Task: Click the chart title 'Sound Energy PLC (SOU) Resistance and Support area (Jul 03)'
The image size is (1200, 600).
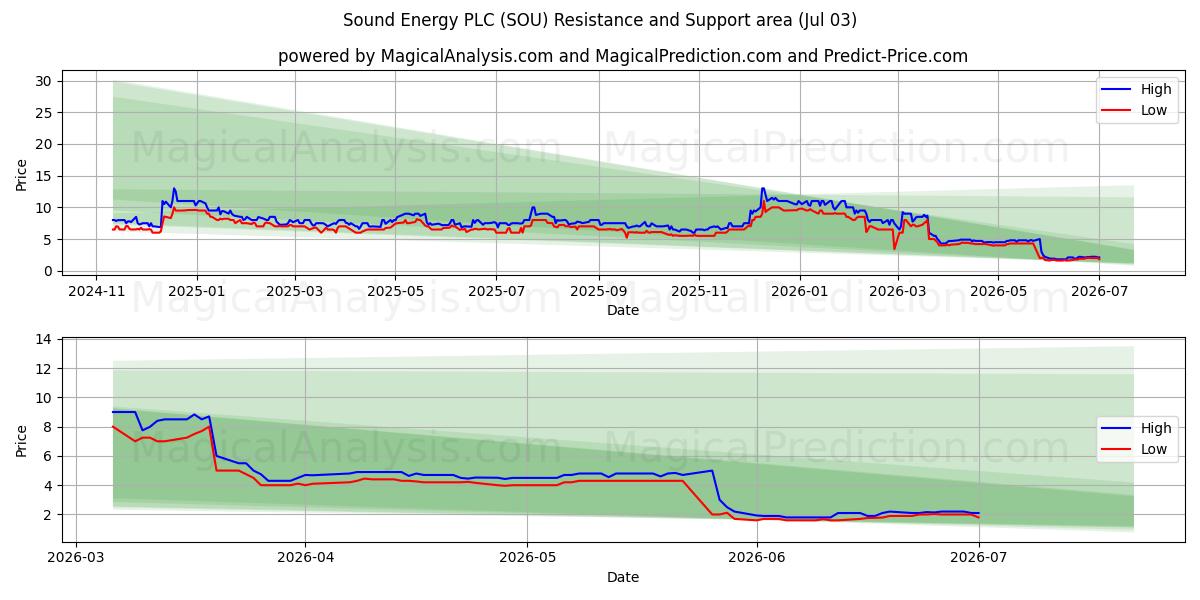Action: tap(600, 20)
